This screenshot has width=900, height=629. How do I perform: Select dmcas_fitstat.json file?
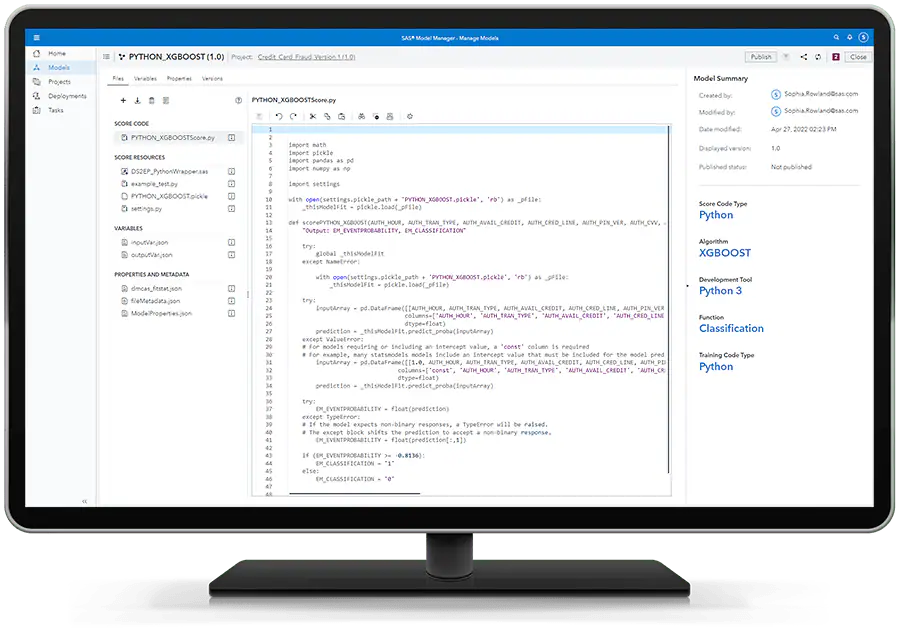156,289
